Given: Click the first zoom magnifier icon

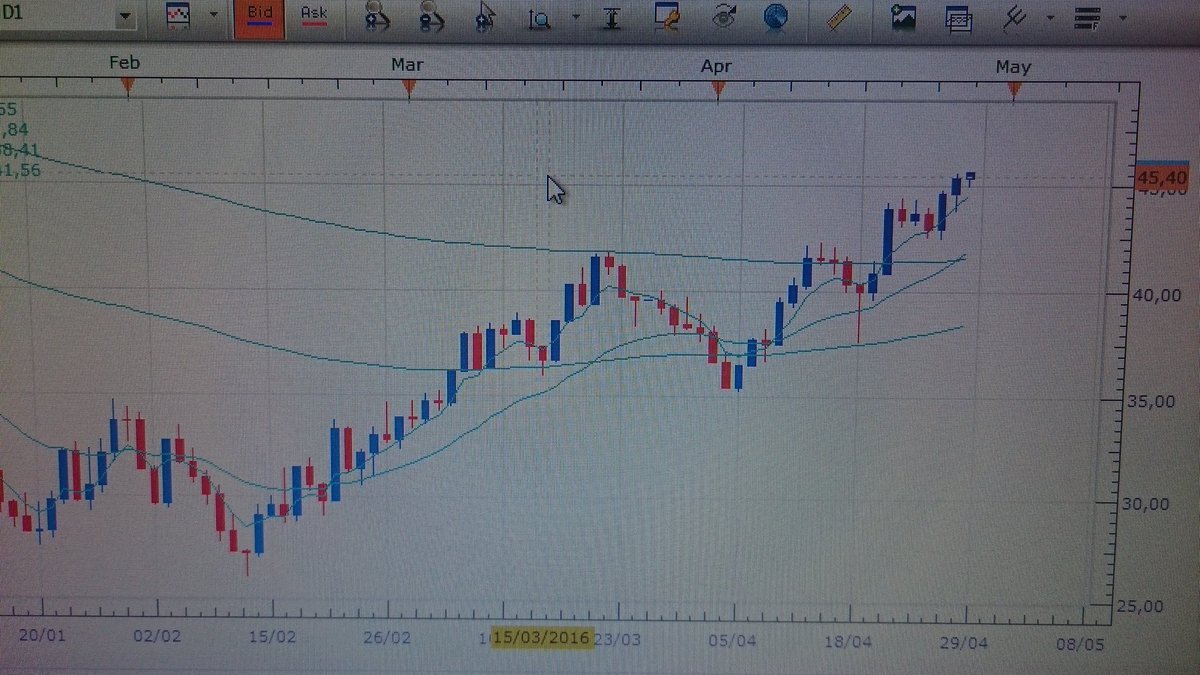Looking at the screenshot, I should (377, 16).
